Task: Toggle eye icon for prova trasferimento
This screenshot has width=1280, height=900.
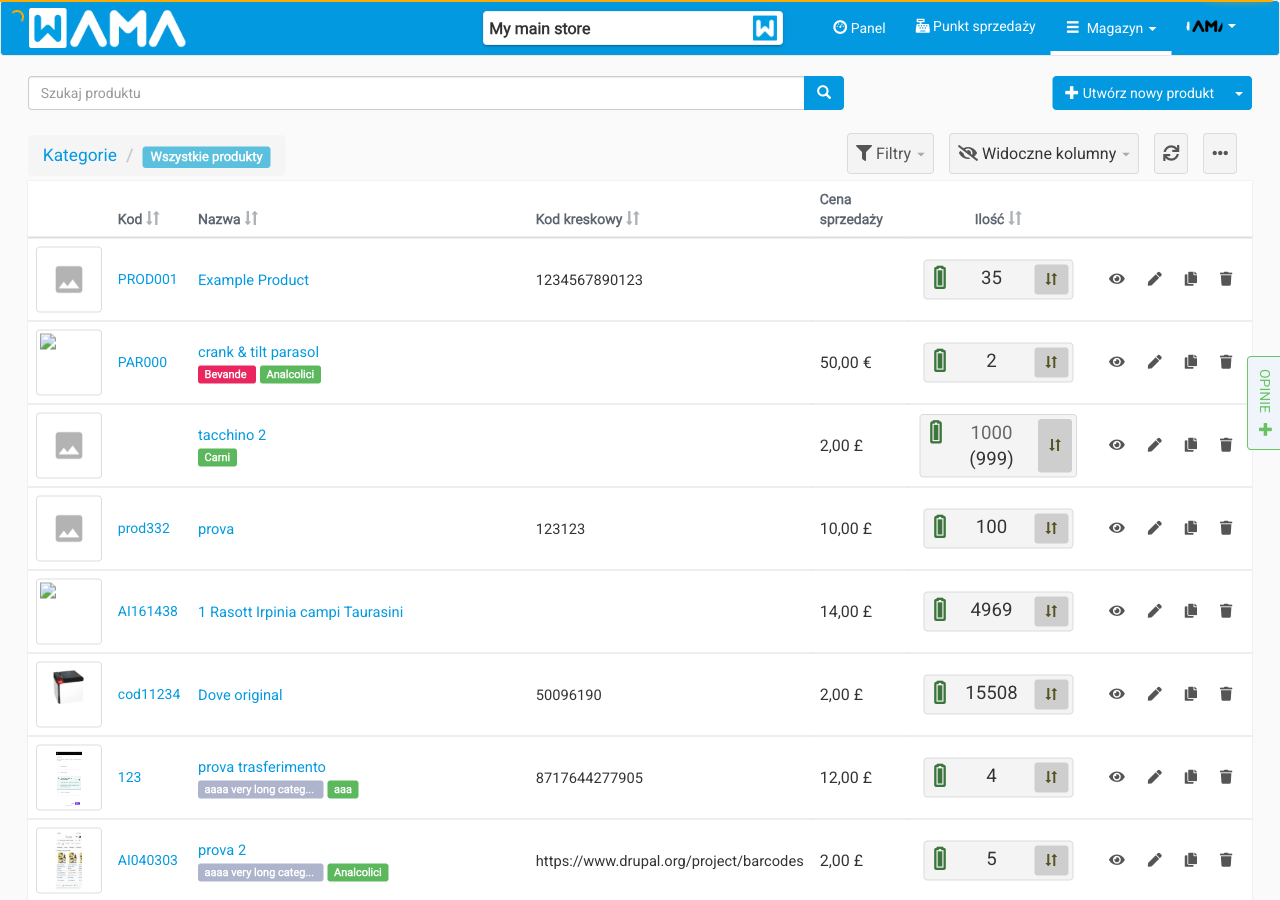Action: 1117,777
